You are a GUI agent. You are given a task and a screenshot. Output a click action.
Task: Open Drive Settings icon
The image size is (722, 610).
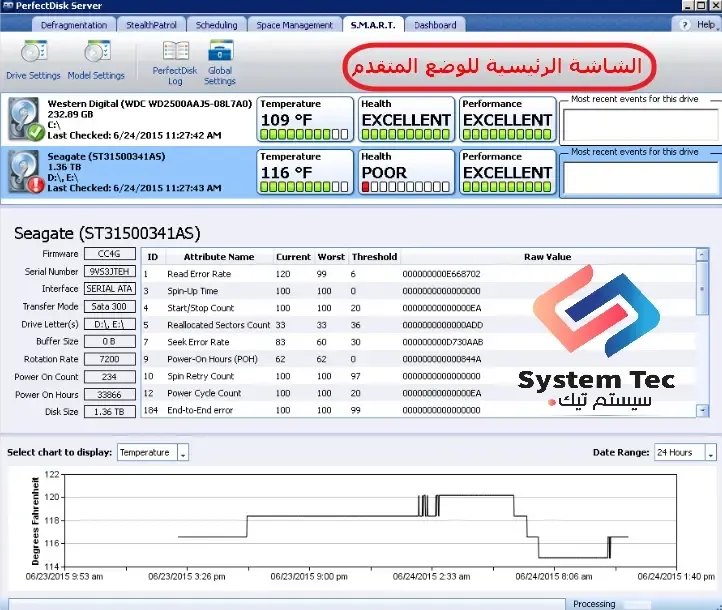(34, 52)
